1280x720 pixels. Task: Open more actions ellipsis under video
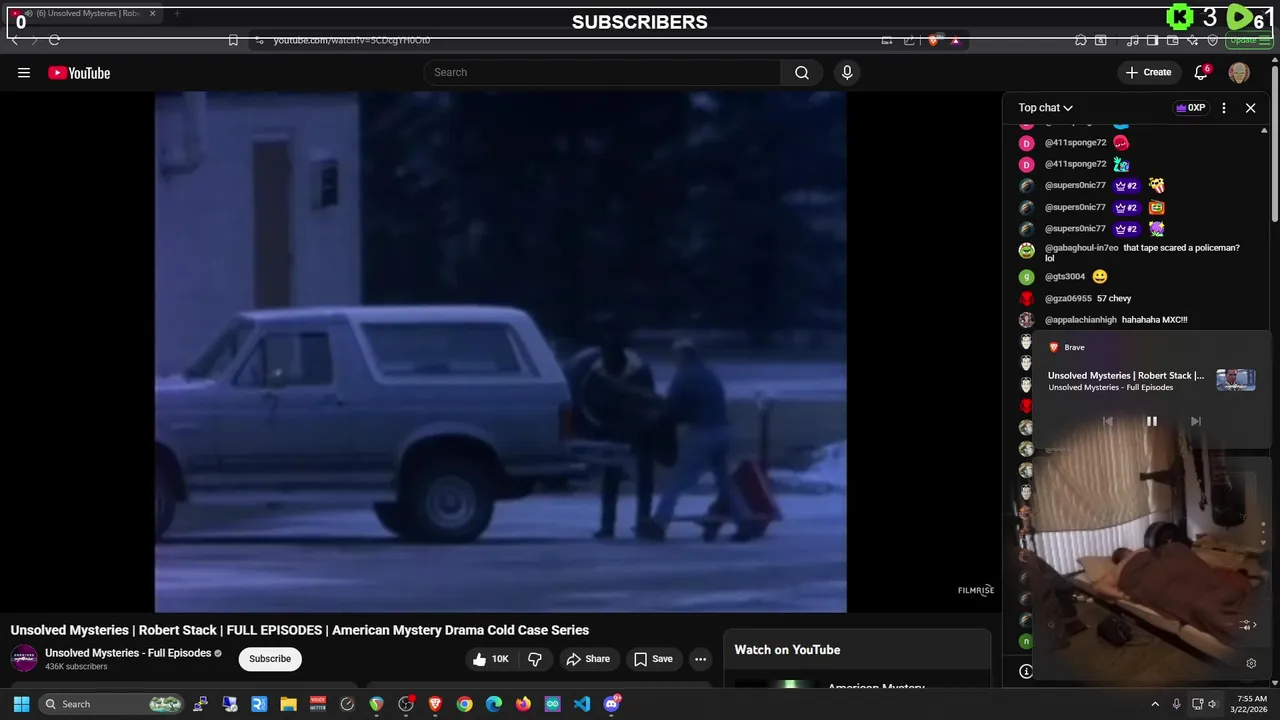701,659
